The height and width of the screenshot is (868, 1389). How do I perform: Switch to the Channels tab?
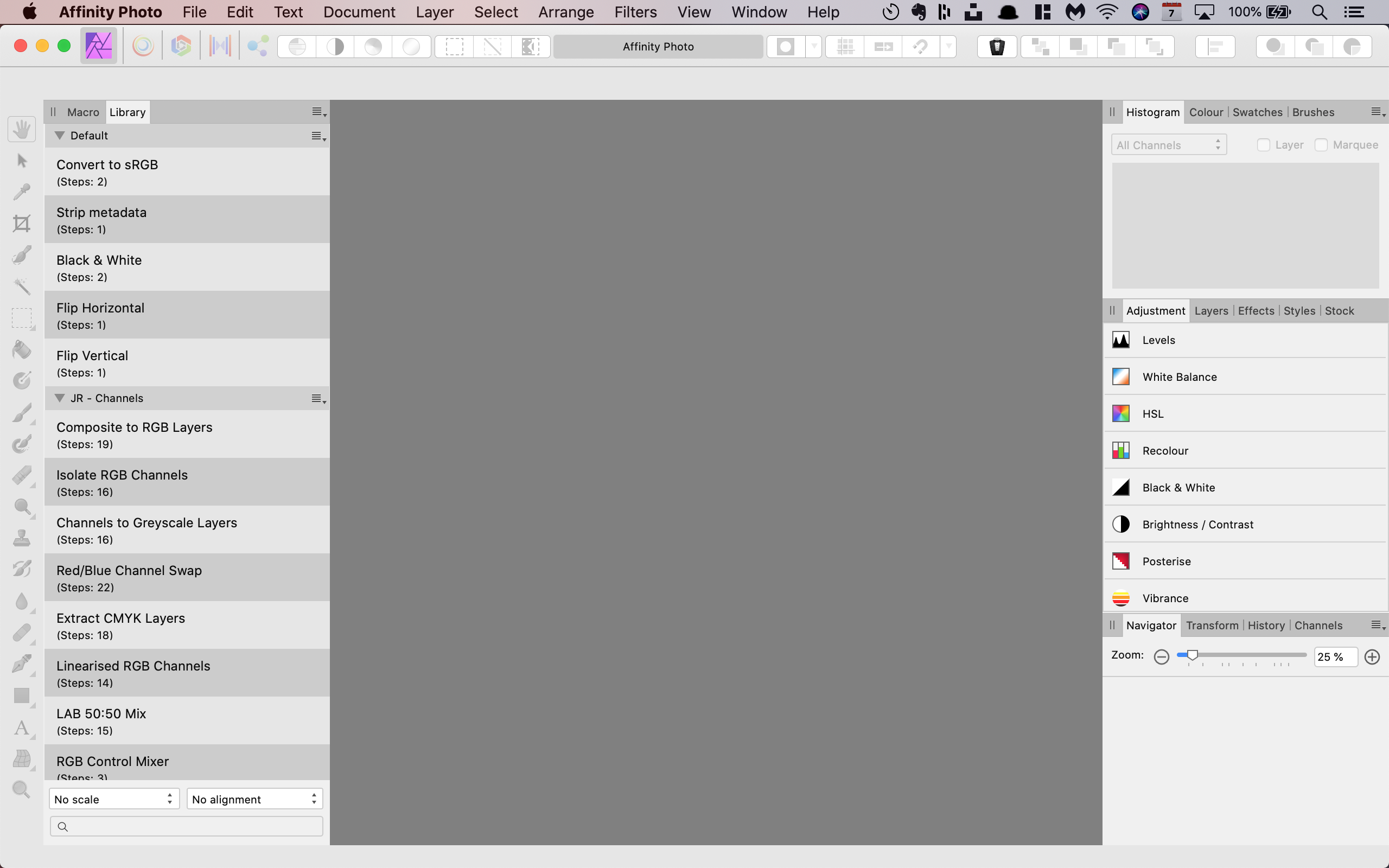[x=1318, y=625]
